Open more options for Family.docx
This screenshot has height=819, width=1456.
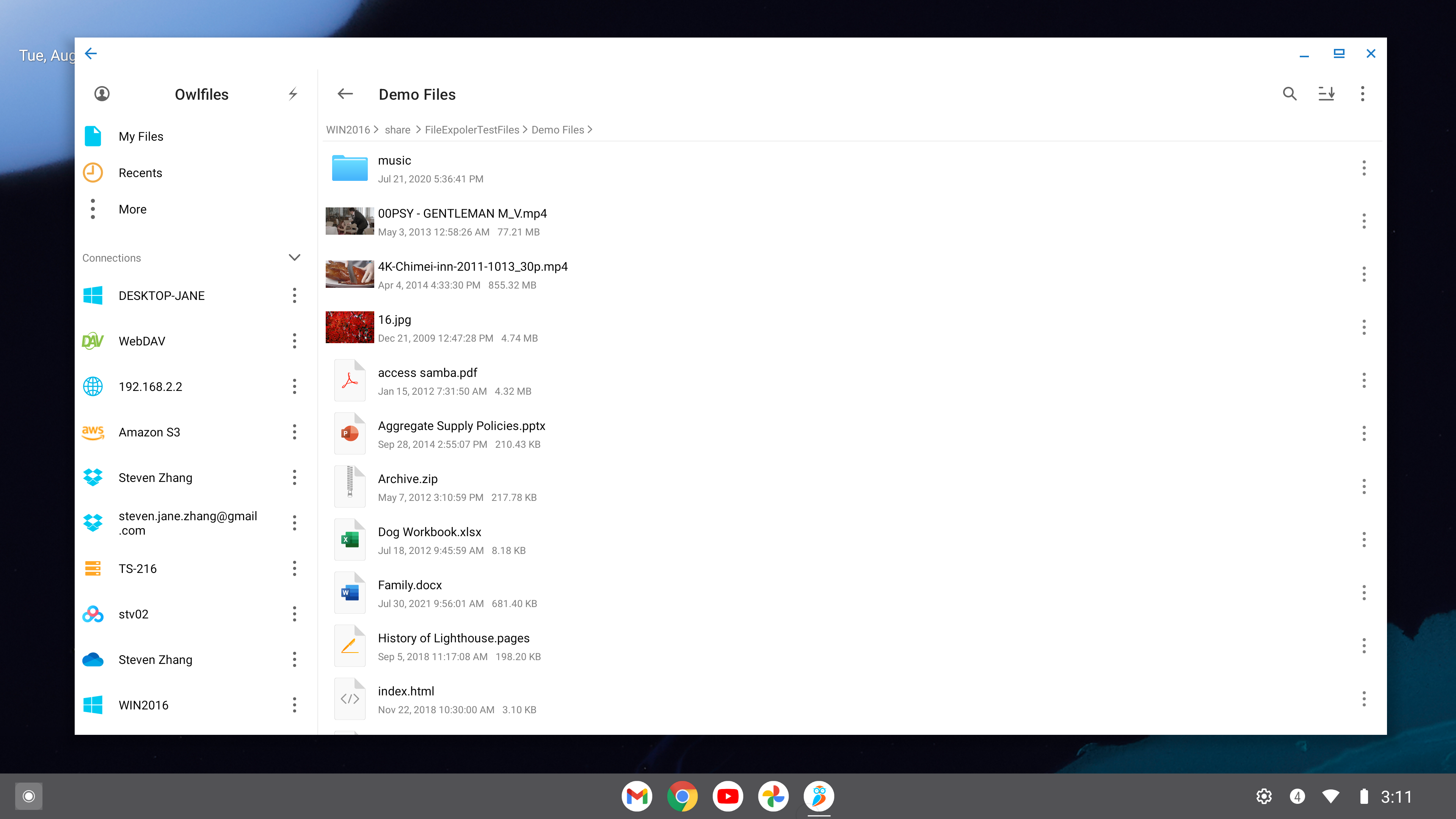[x=1363, y=593]
